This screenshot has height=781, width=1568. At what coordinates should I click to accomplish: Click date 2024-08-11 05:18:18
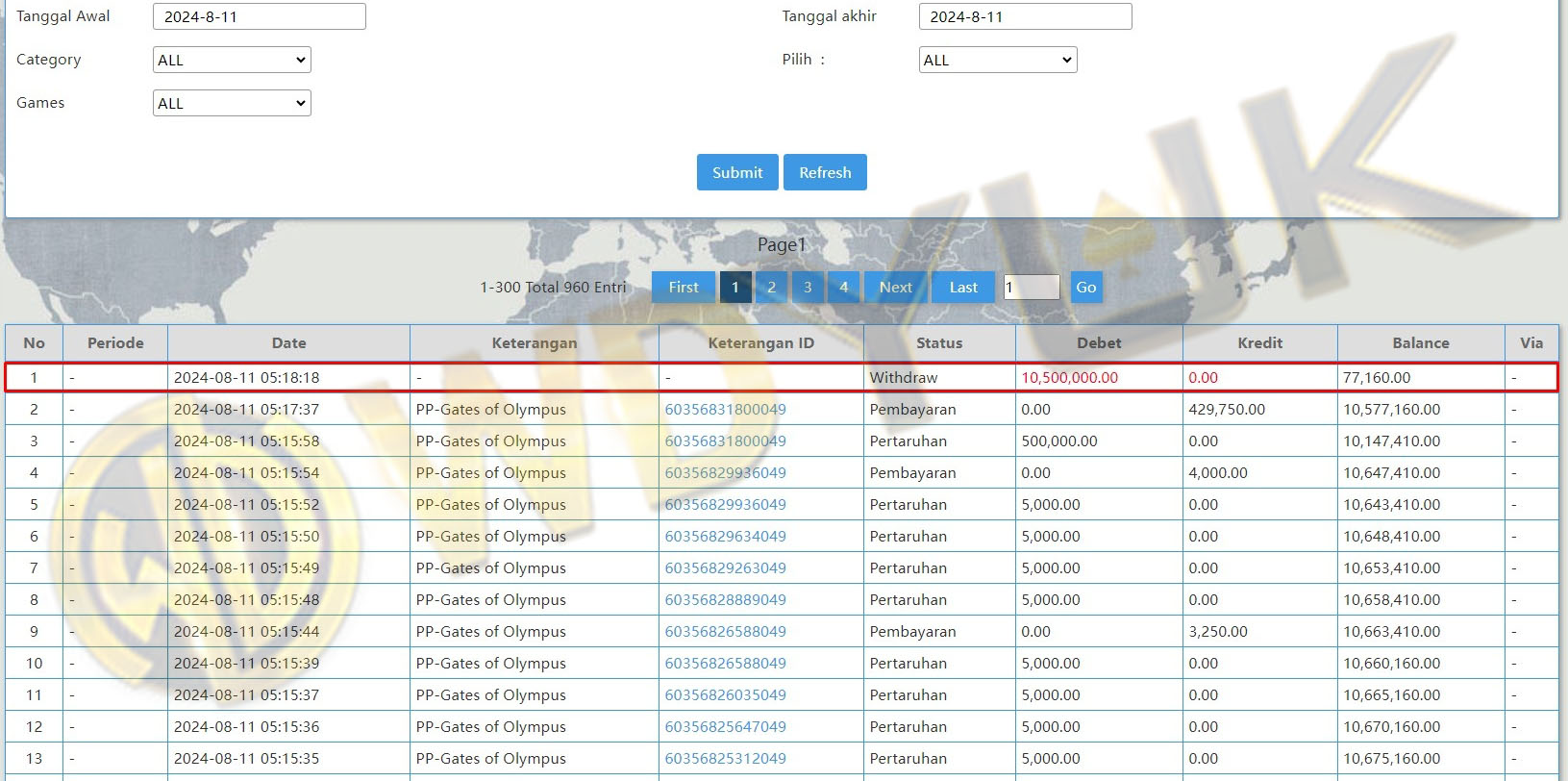coord(246,377)
